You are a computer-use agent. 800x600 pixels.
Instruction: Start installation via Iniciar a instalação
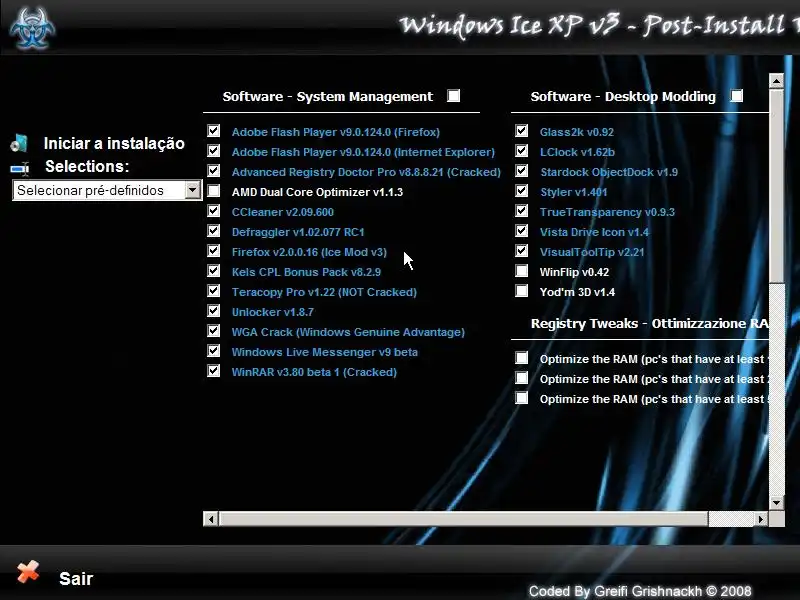tap(114, 143)
